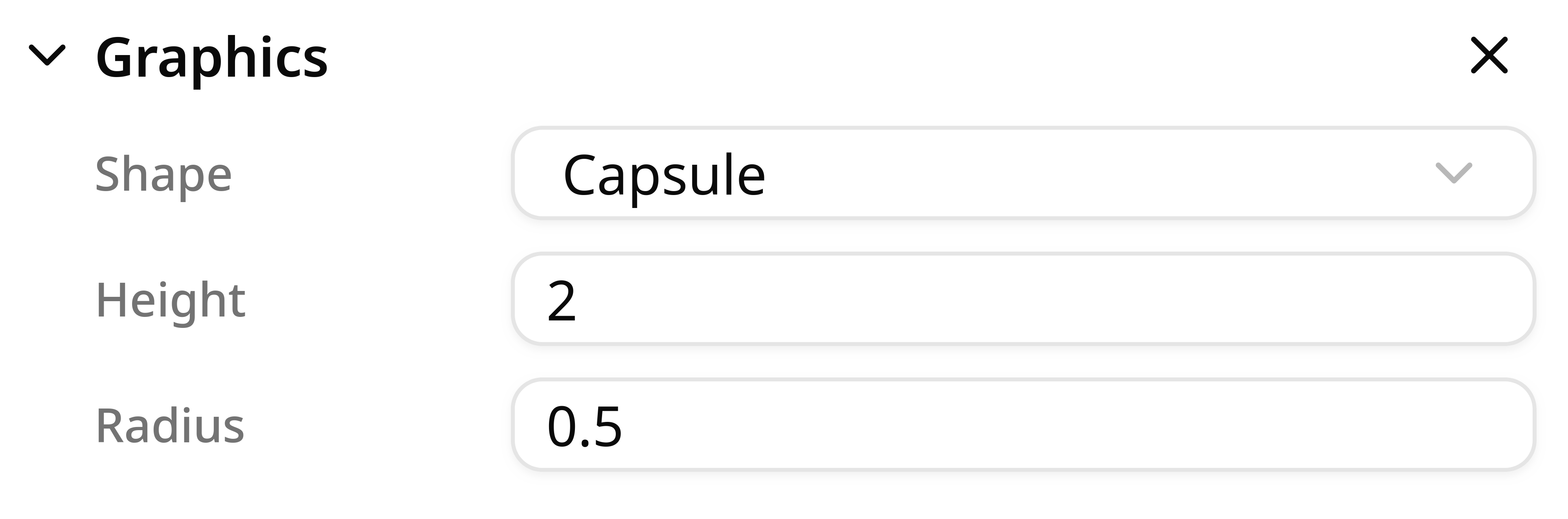The image size is (1568, 519).
Task: Click the Shape dropdown arrow icon
Action: click(x=1454, y=173)
